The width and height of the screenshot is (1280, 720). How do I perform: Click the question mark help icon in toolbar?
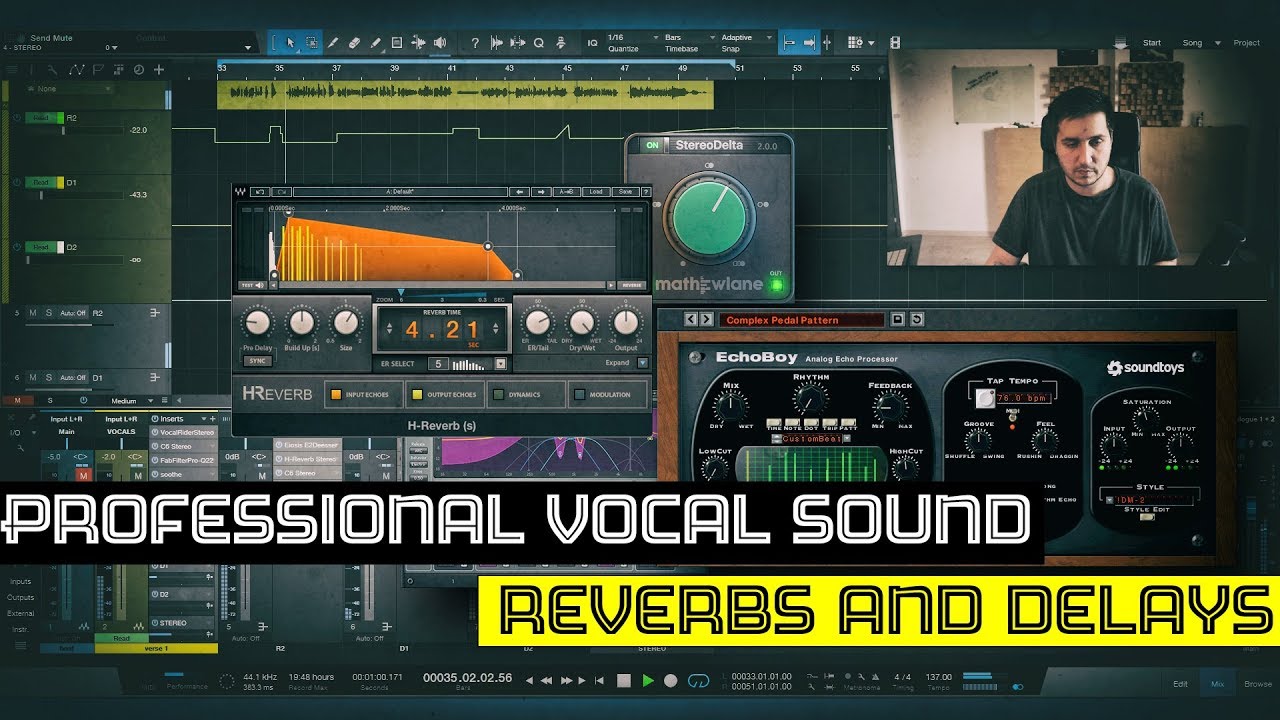click(475, 43)
